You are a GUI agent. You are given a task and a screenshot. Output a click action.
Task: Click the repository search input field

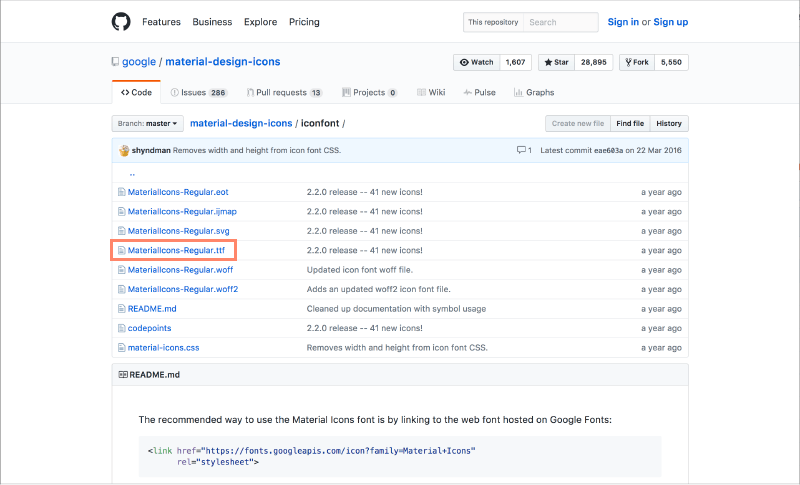(560, 22)
